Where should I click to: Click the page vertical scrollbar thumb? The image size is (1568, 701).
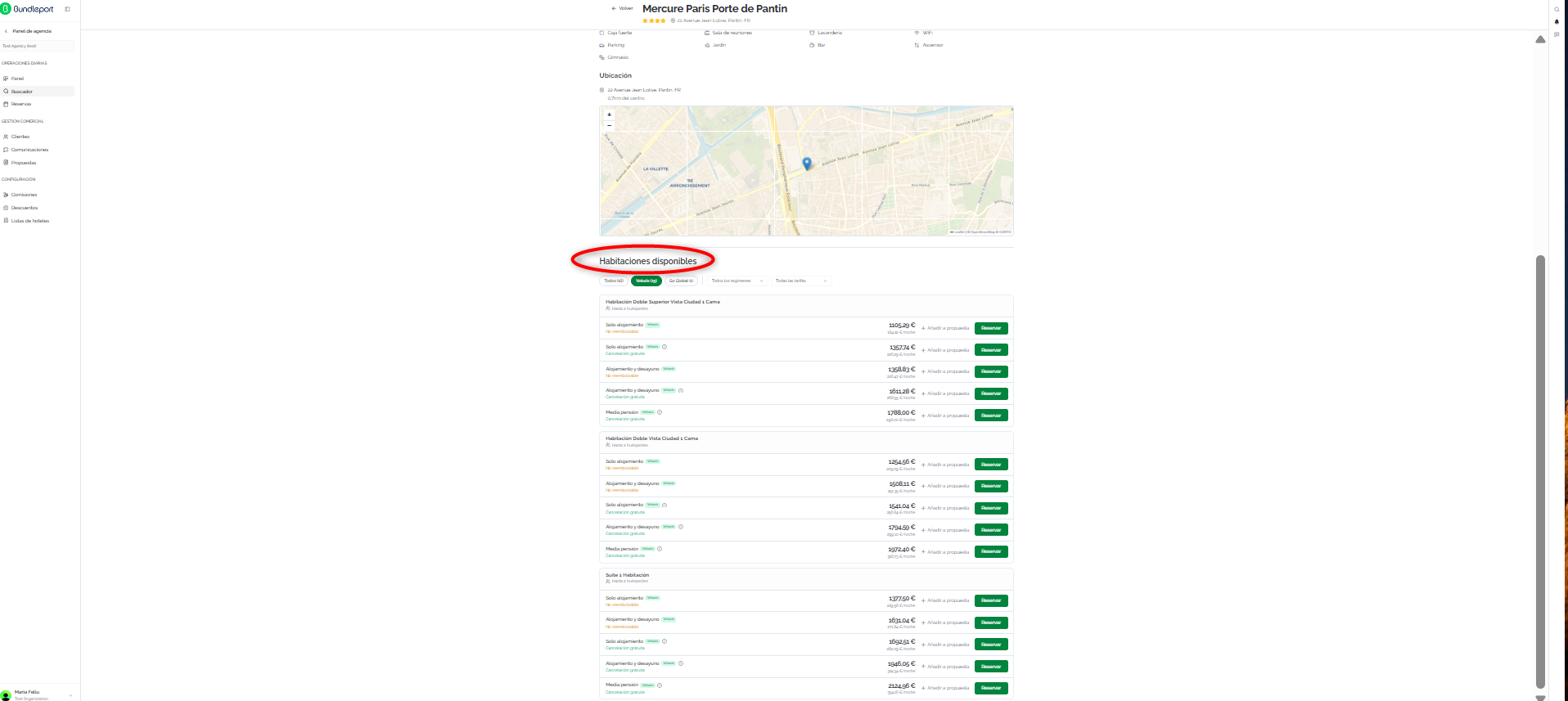tap(1540, 472)
